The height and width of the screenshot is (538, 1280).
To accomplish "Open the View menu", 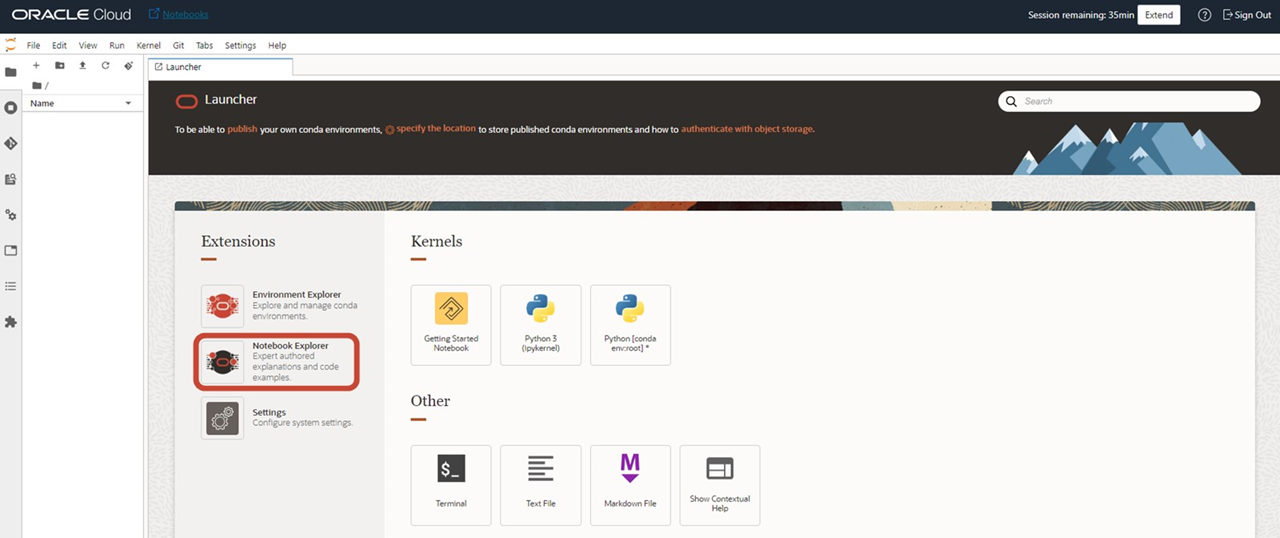I will [x=88, y=46].
